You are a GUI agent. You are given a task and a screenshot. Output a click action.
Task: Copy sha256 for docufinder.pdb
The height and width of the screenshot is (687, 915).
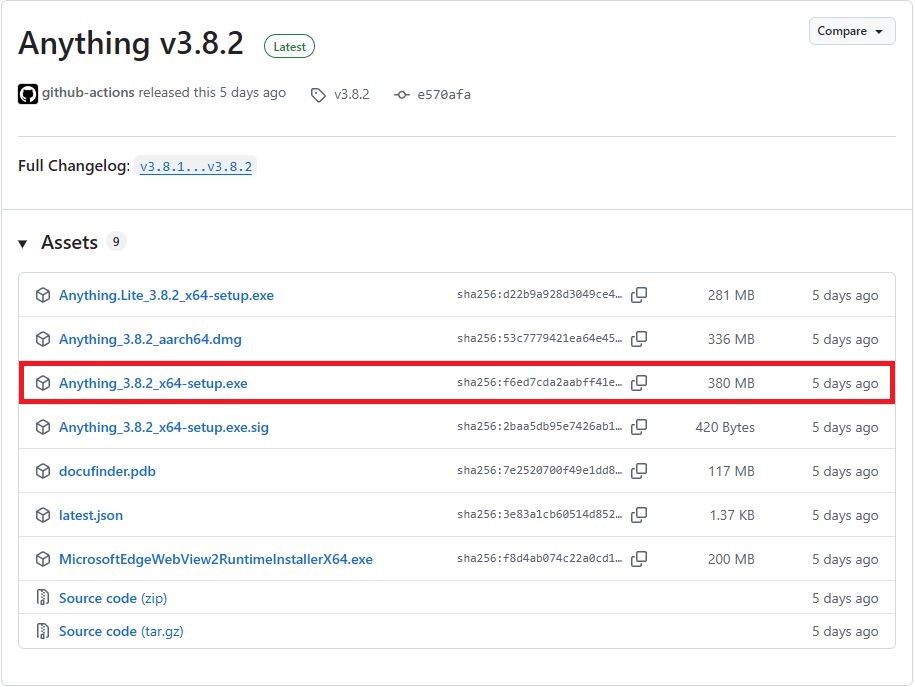pos(639,471)
